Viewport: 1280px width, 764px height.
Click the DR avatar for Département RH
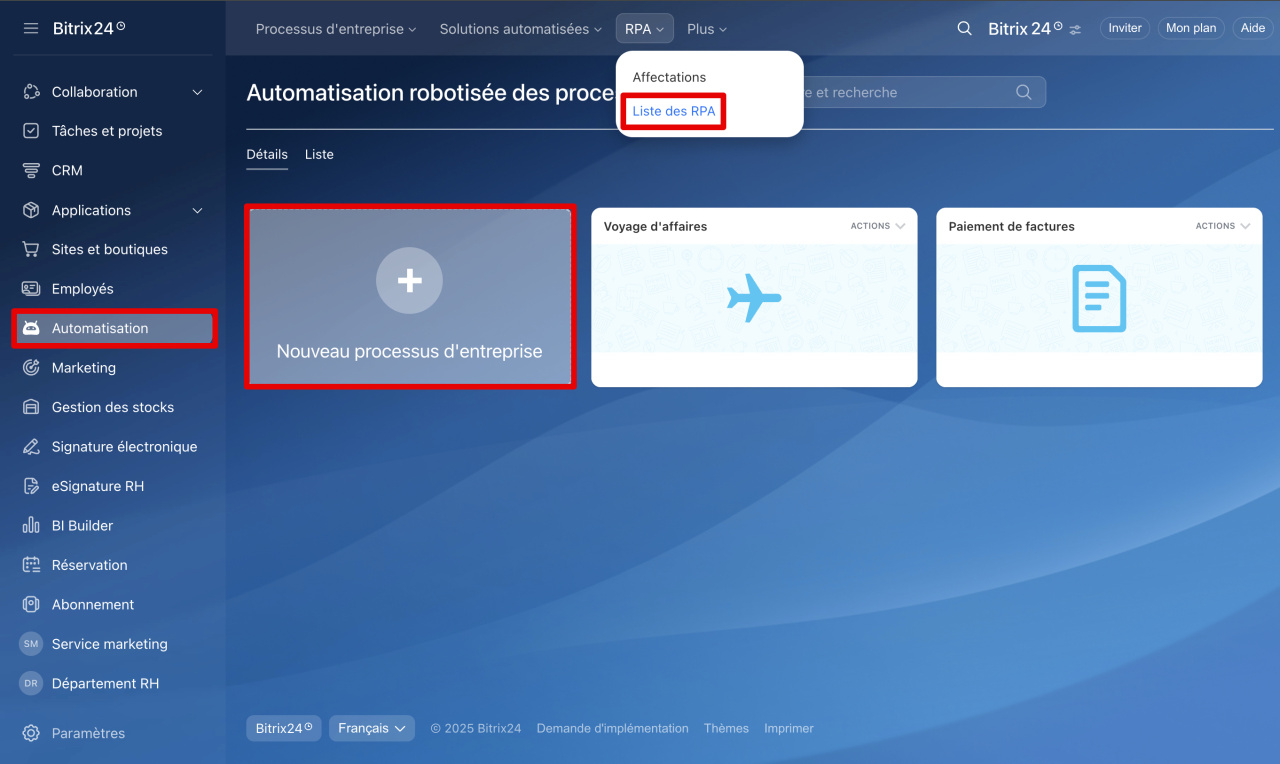click(31, 684)
